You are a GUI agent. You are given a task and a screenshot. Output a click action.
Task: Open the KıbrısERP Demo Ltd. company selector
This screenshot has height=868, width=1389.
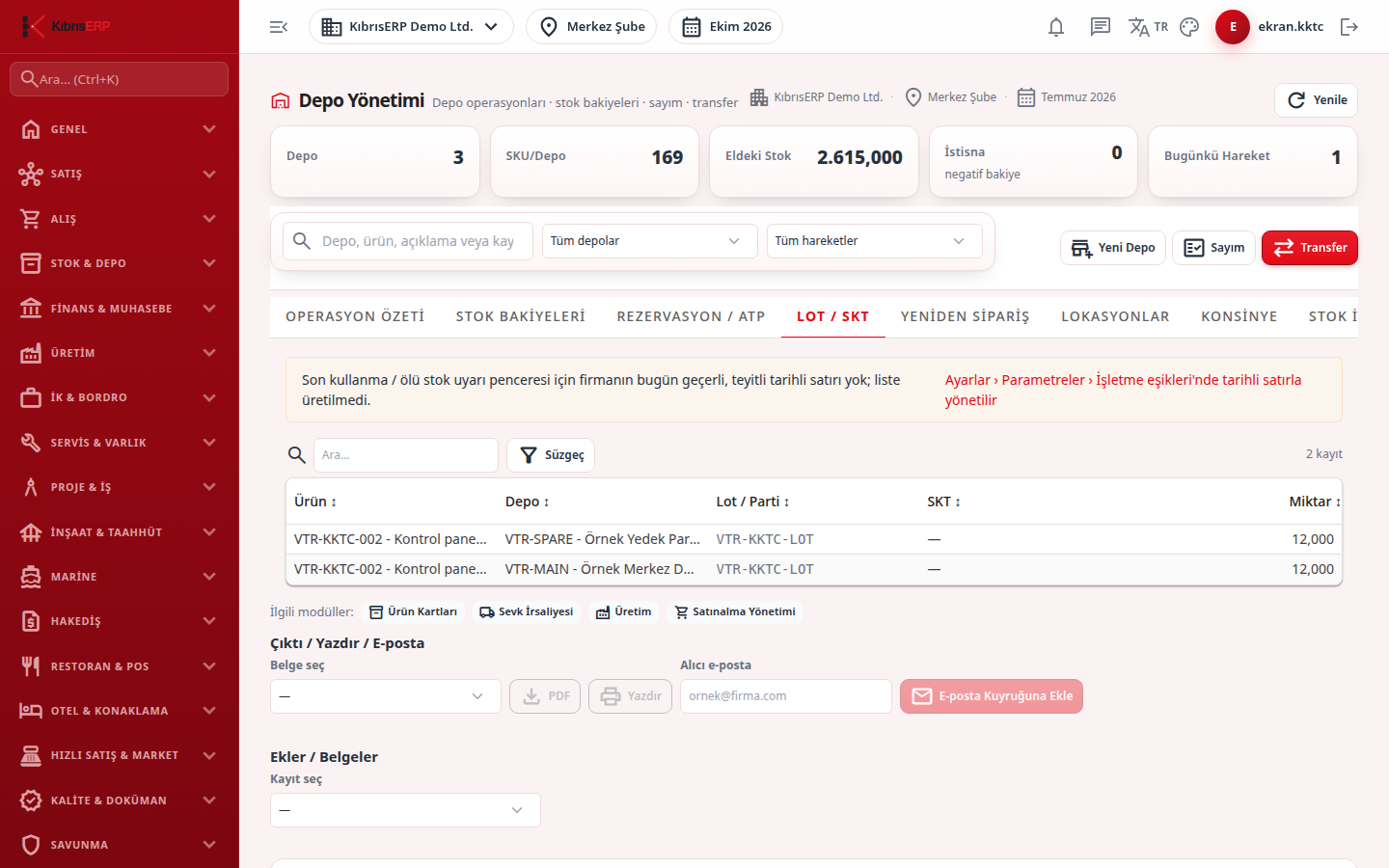coord(411,27)
